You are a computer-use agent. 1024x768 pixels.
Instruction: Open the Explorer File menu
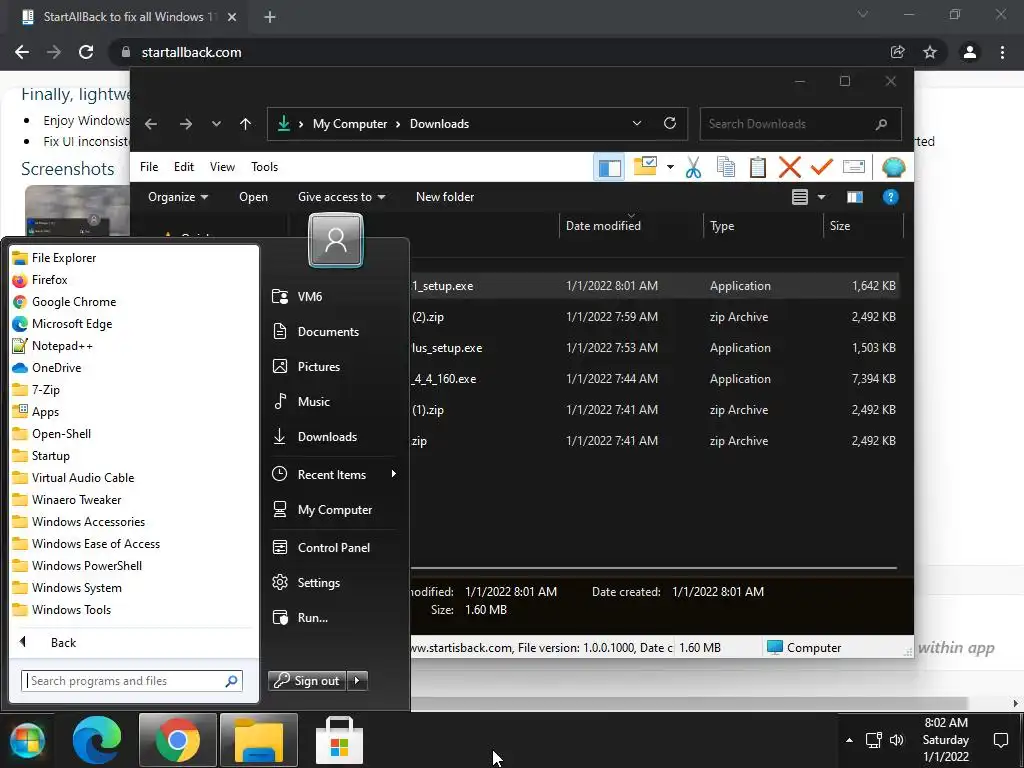point(149,167)
